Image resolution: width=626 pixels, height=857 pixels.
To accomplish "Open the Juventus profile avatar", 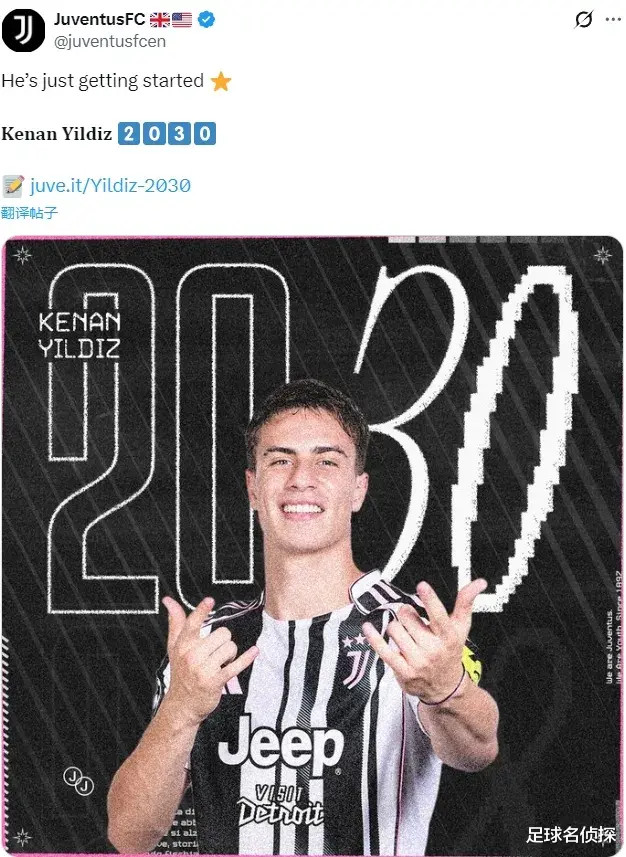I will tap(24, 30).
